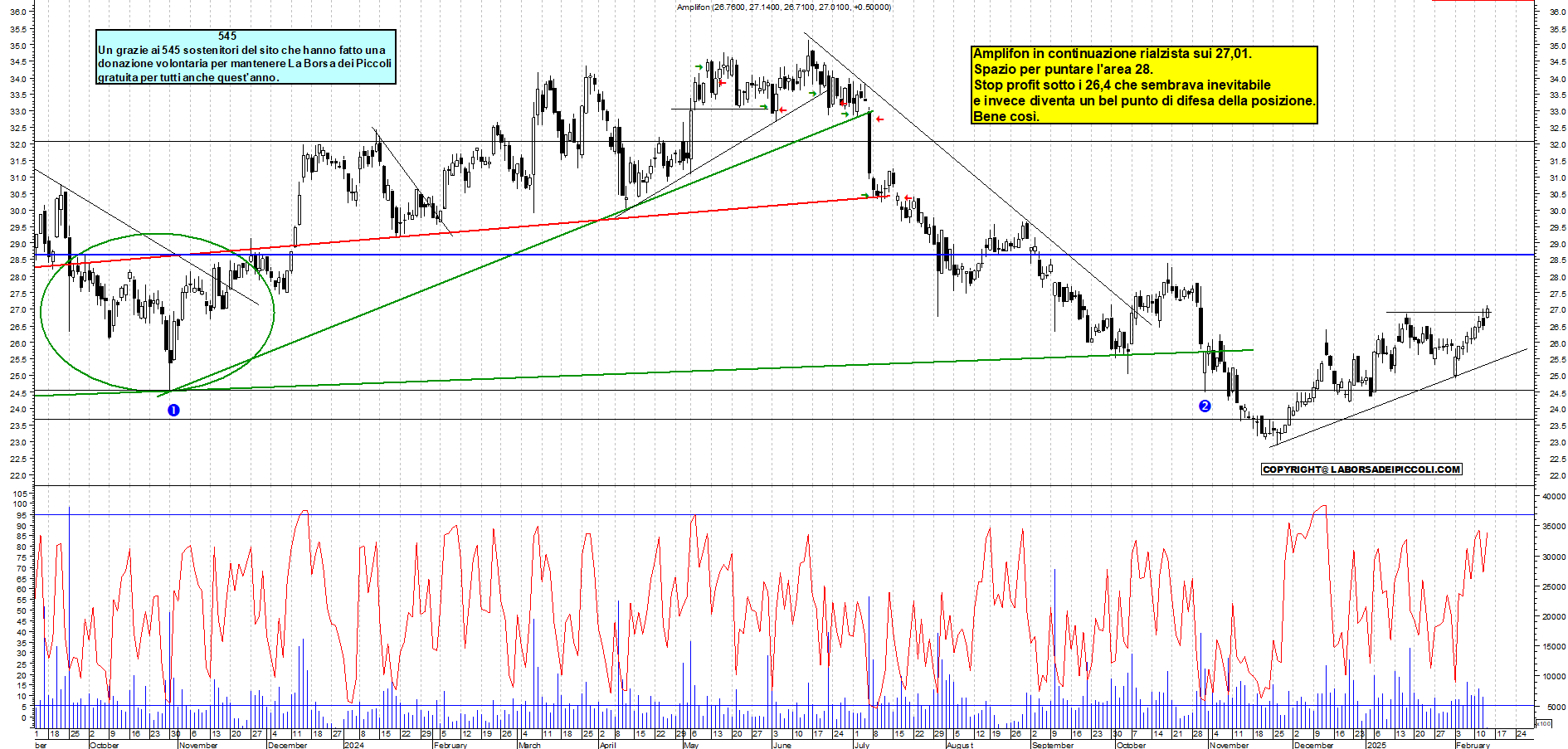Image resolution: width=1568 pixels, height=749 pixels.
Task: Click the blue circle marker numbered 1
Action: (173, 410)
